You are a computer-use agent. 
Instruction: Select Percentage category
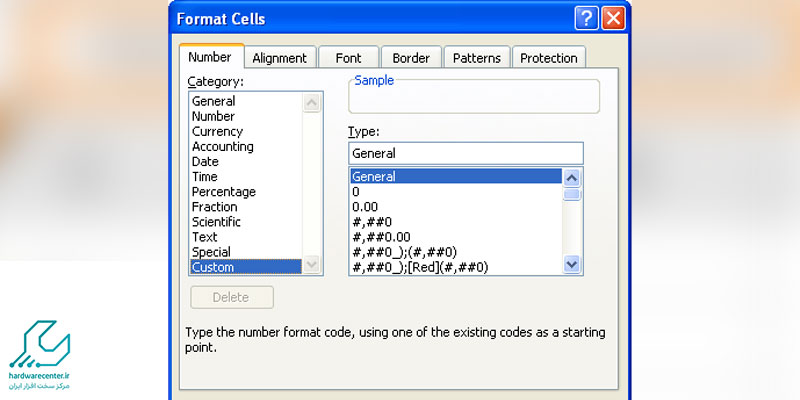(246, 192)
